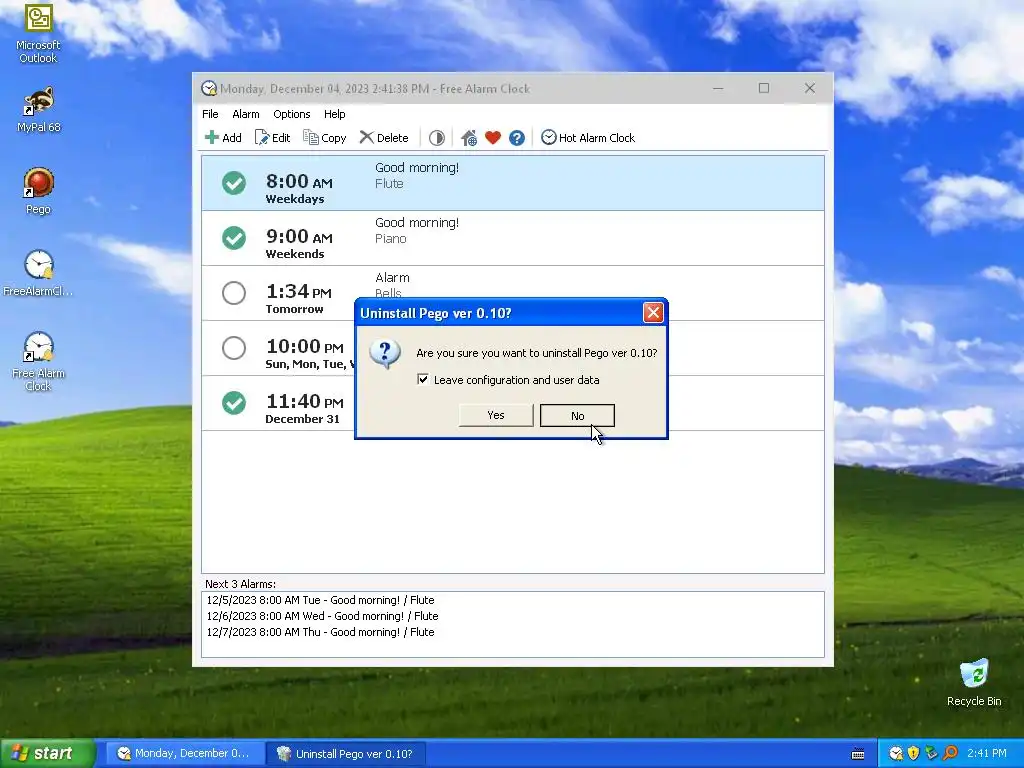Click the 12/7/2023 8:00 AM Thu next alarm line
1024x768 pixels.
(320, 632)
